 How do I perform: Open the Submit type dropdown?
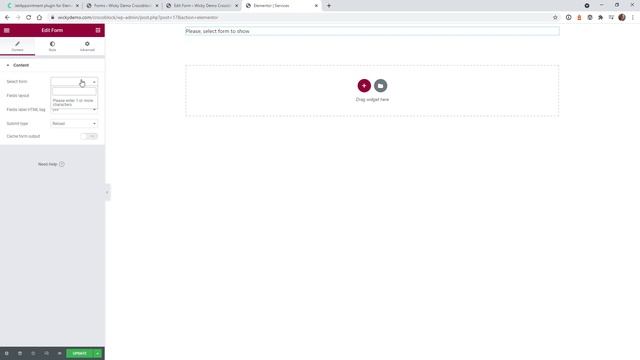point(74,123)
